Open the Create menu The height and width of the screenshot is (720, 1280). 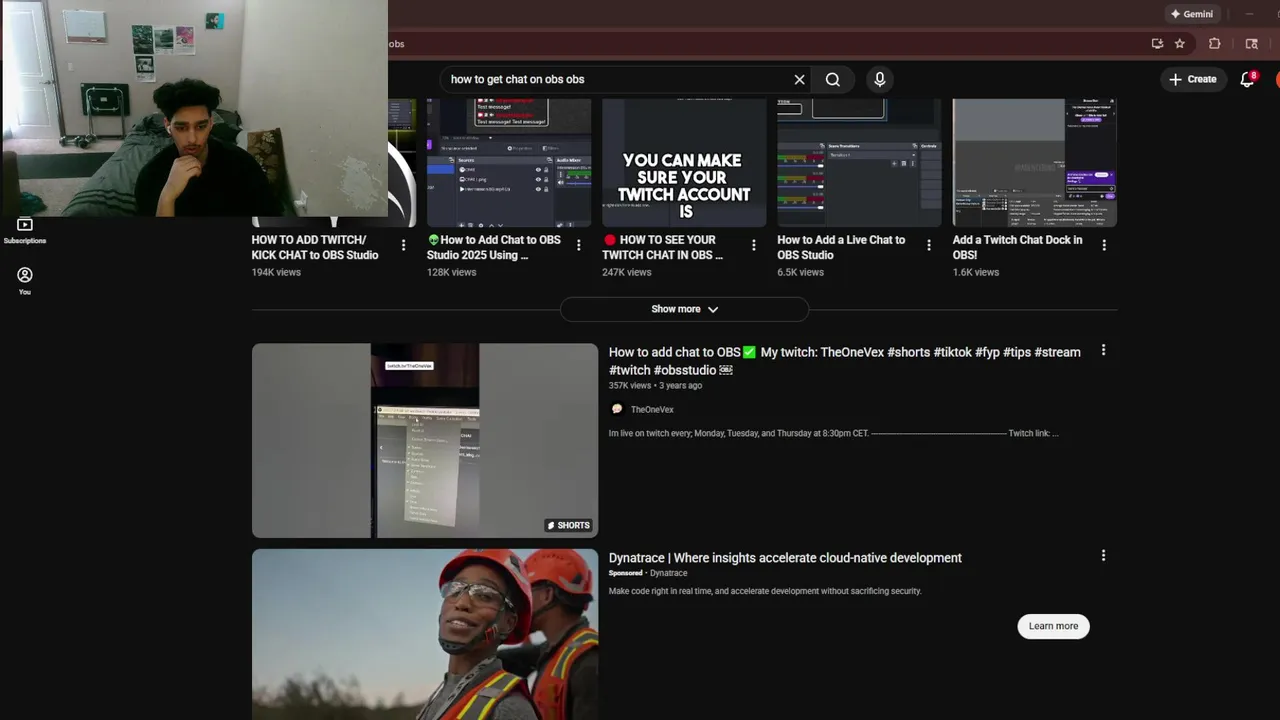pyautogui.click(x=1193, y=79)
